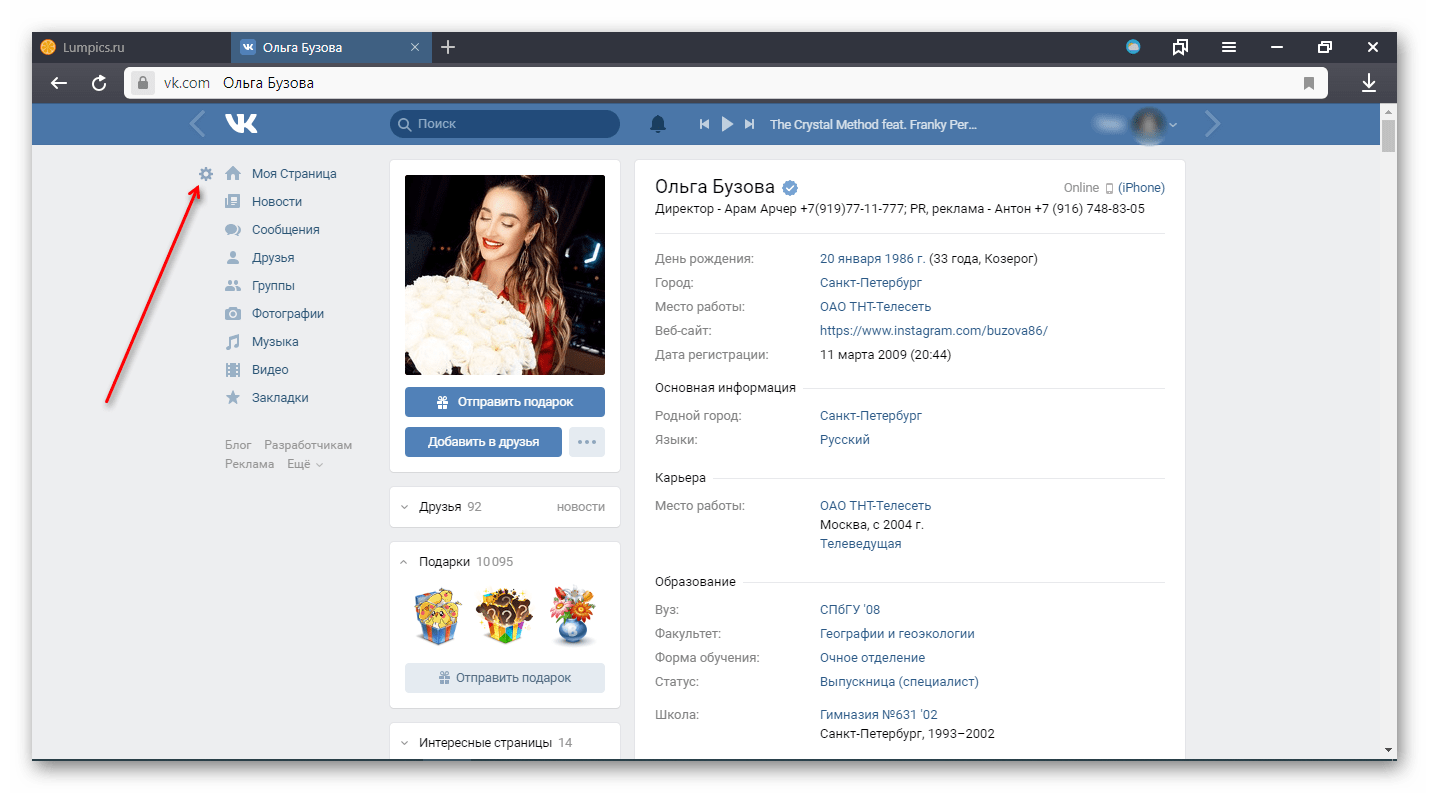Open the СПбГУ '08 university link
The image size is (1430, 793).
tap(850, 610)
